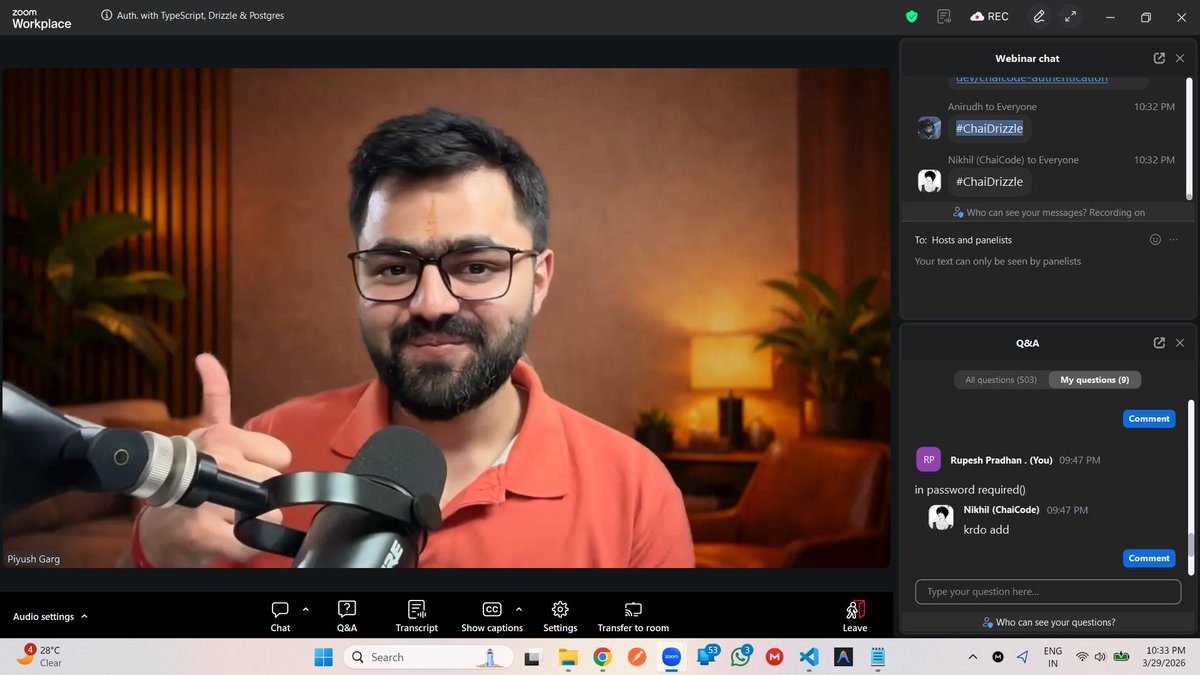Click the chat message text area
Screen dimensions: 1200x675
(x=1048, y=280)
